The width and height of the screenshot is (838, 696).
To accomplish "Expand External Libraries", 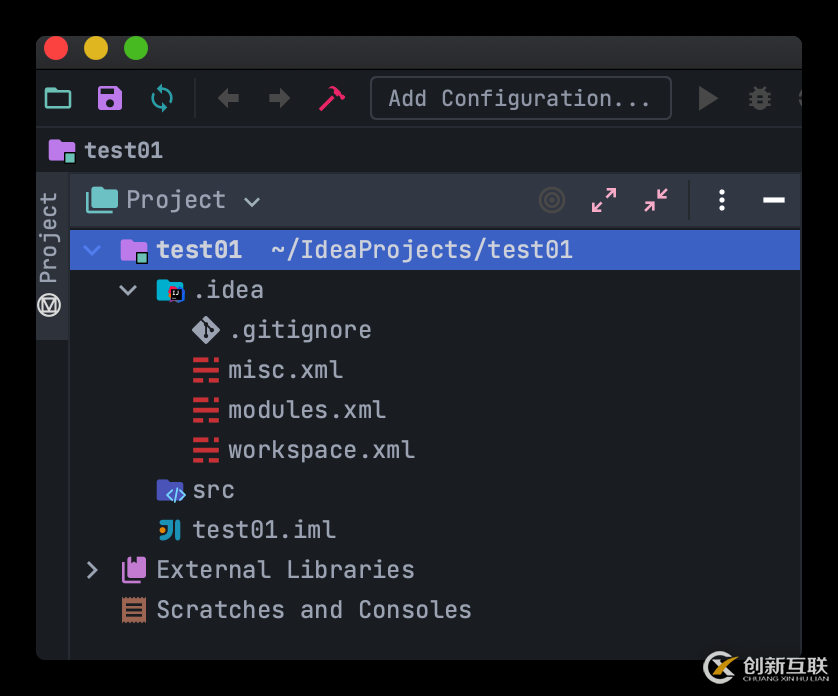I will tap(91, 570).
